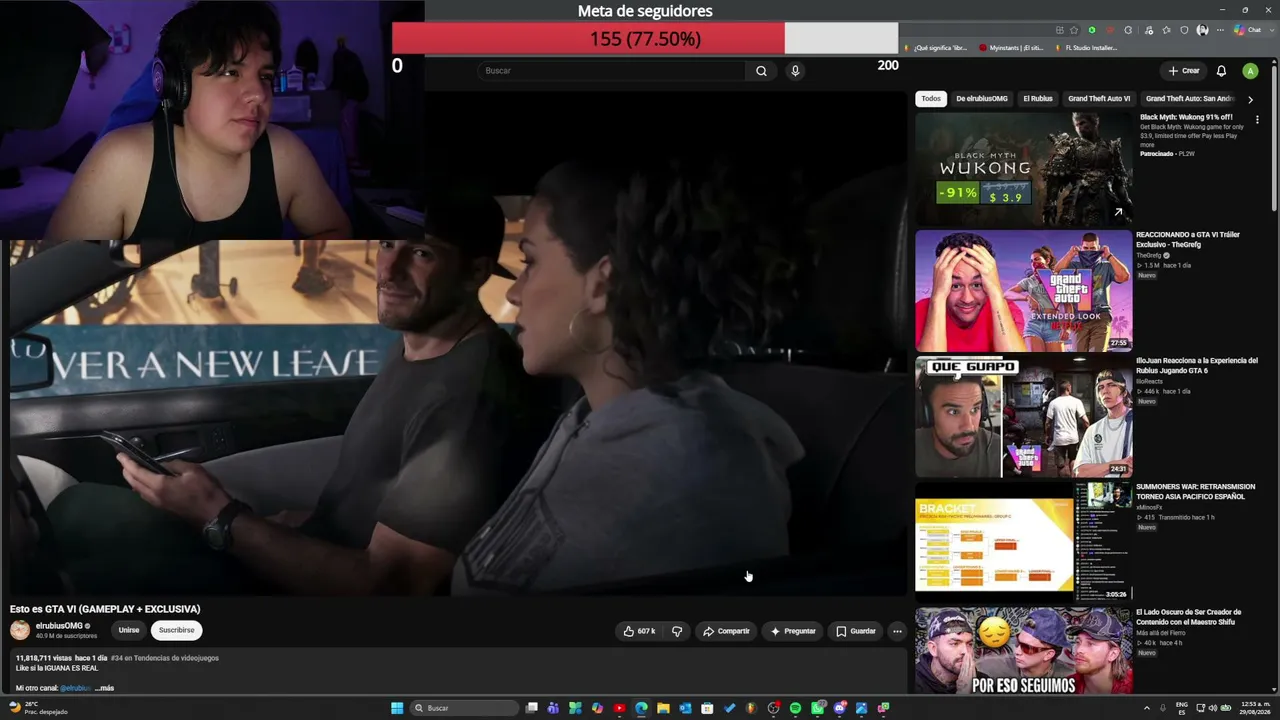Image resolution: width=1280 pixels, height=720 pixels.
Task: Open Task View on taskbar
Action: pos(532,708)
